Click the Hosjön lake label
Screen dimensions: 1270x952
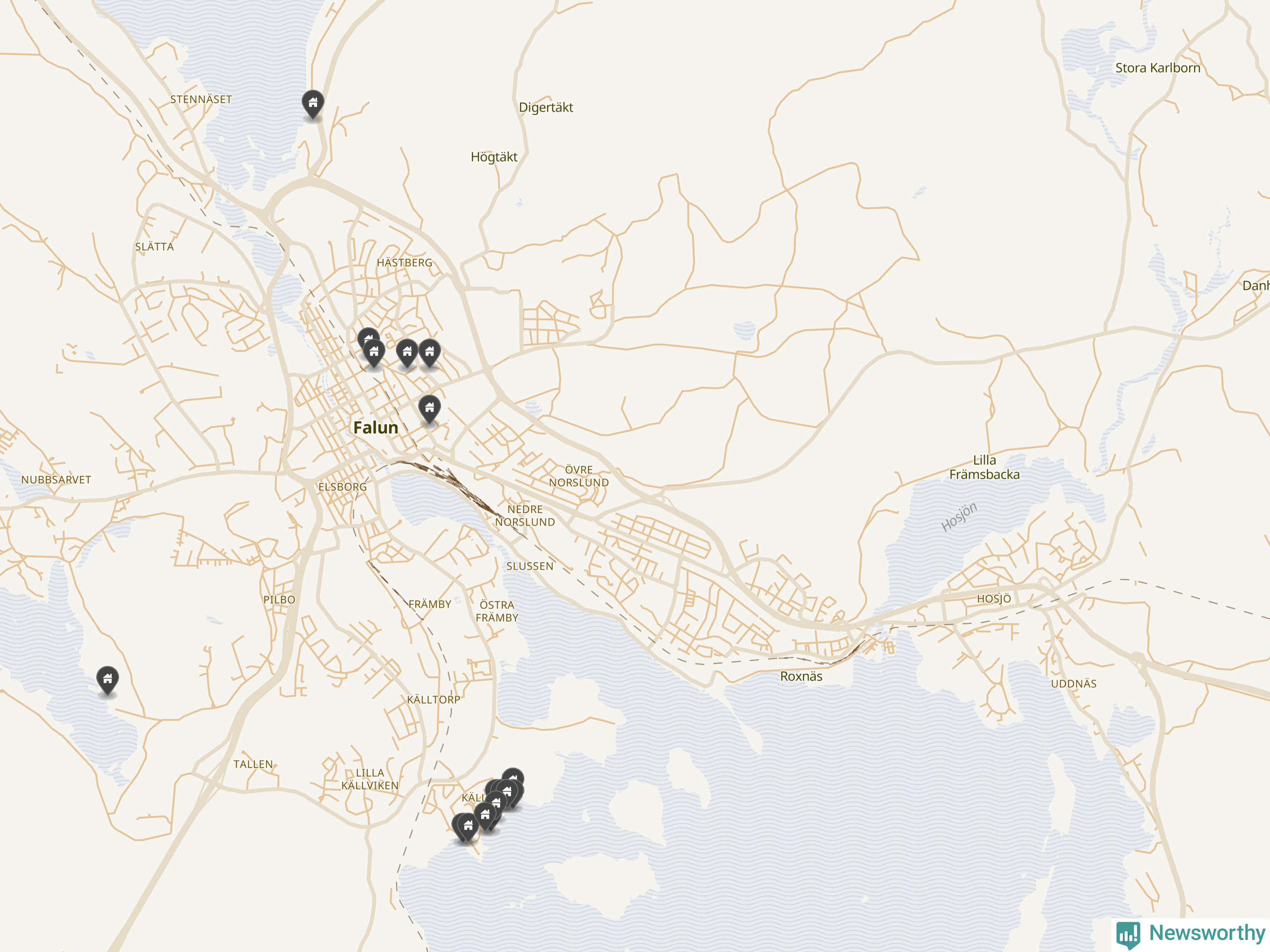click(x=958, y=517)
